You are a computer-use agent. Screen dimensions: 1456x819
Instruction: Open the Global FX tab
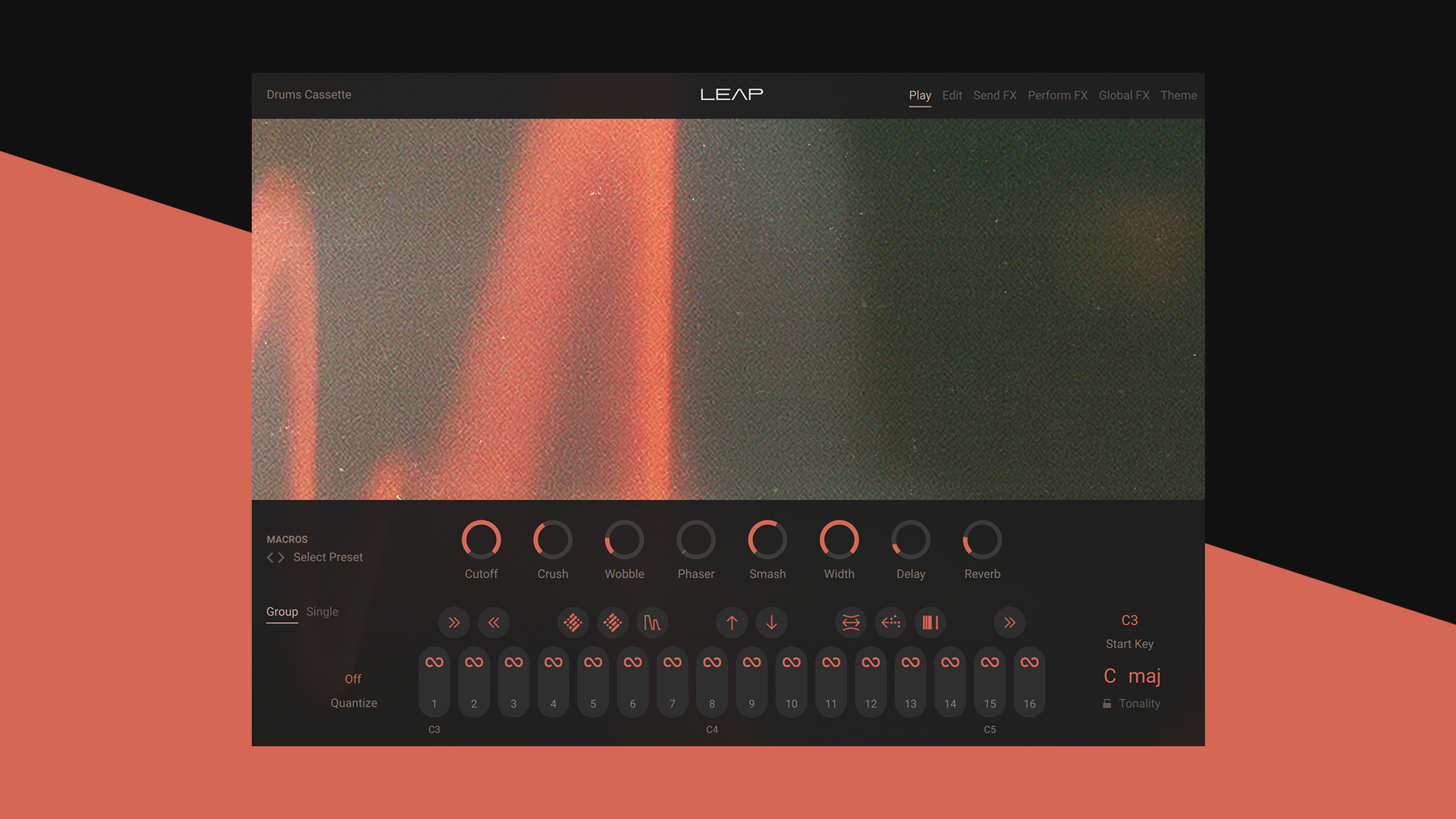point(1124,95)
